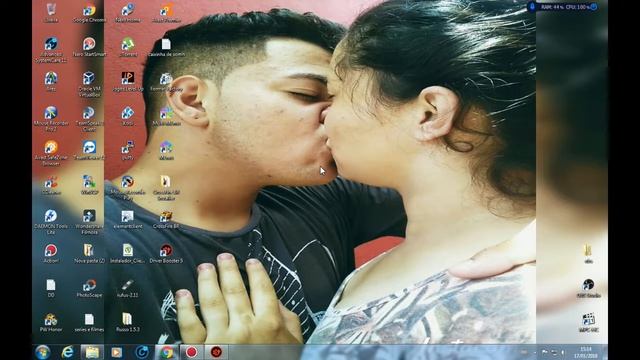Open the Nova pasta (2) folder

click(x=89, y=253)
